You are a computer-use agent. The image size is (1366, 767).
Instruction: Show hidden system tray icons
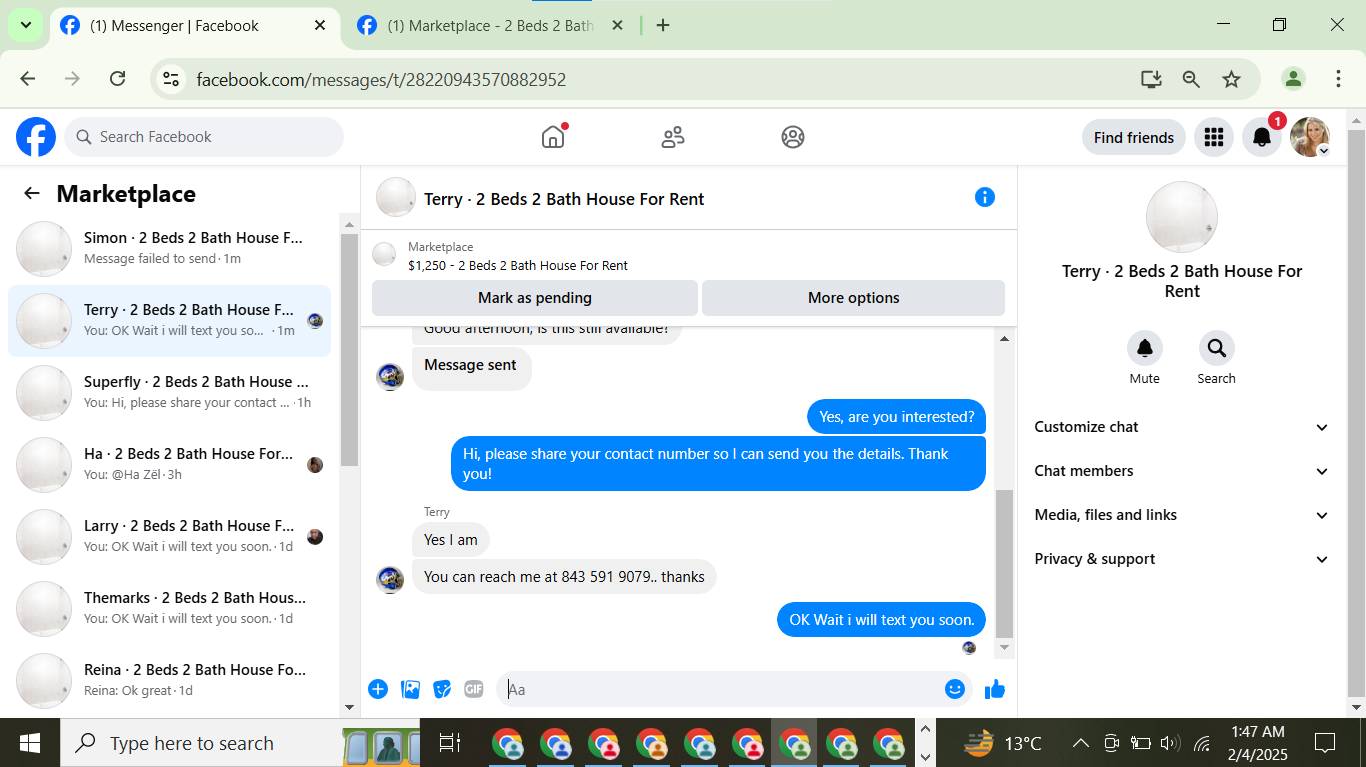click(x=1081, y=743)
